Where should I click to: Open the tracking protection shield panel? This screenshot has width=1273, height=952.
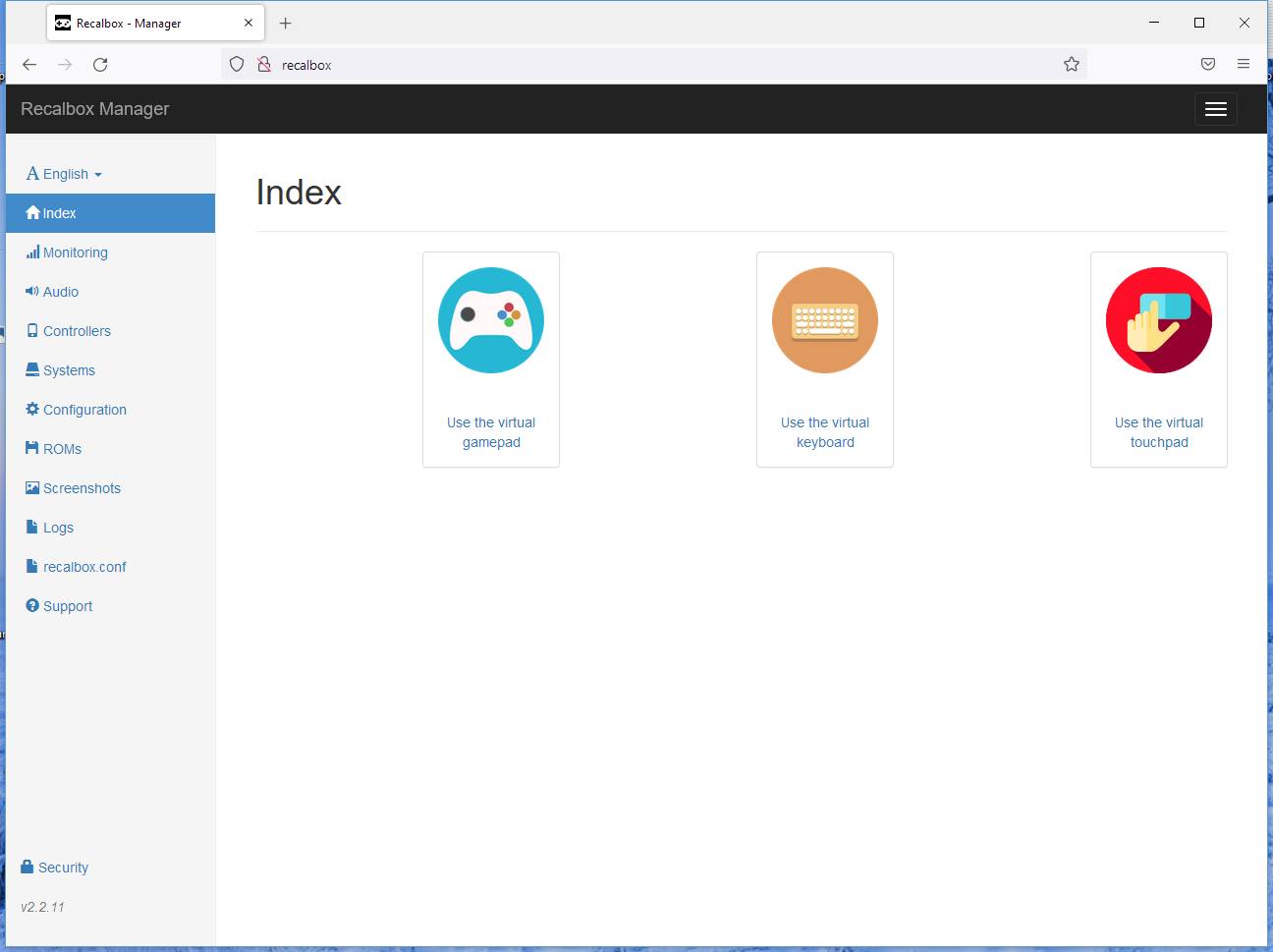237,64
